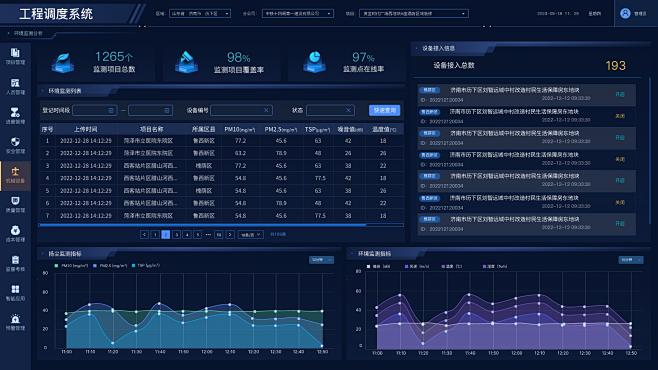Select page 1 in pagination
The width and height of the screenshot is (658, 370).
click(x=155, y=235)
